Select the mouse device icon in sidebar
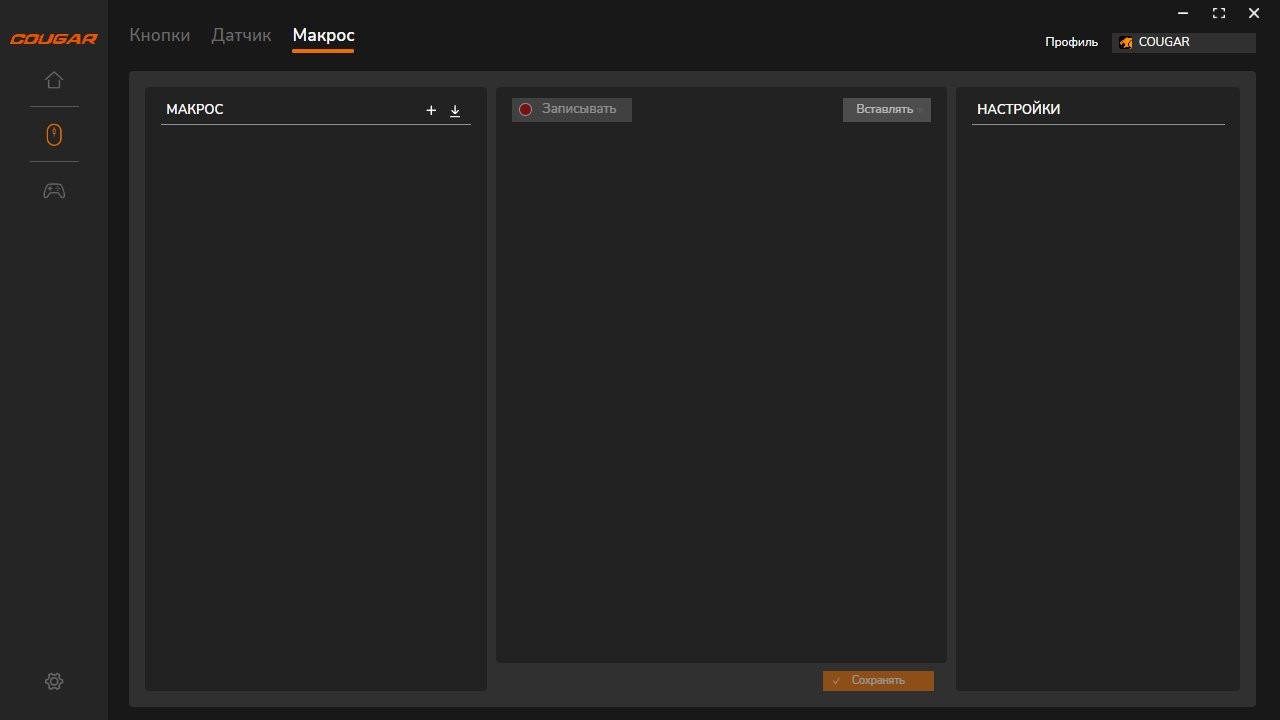Image resolution: width=1280 pixels, height=720 pixels. 54,134
